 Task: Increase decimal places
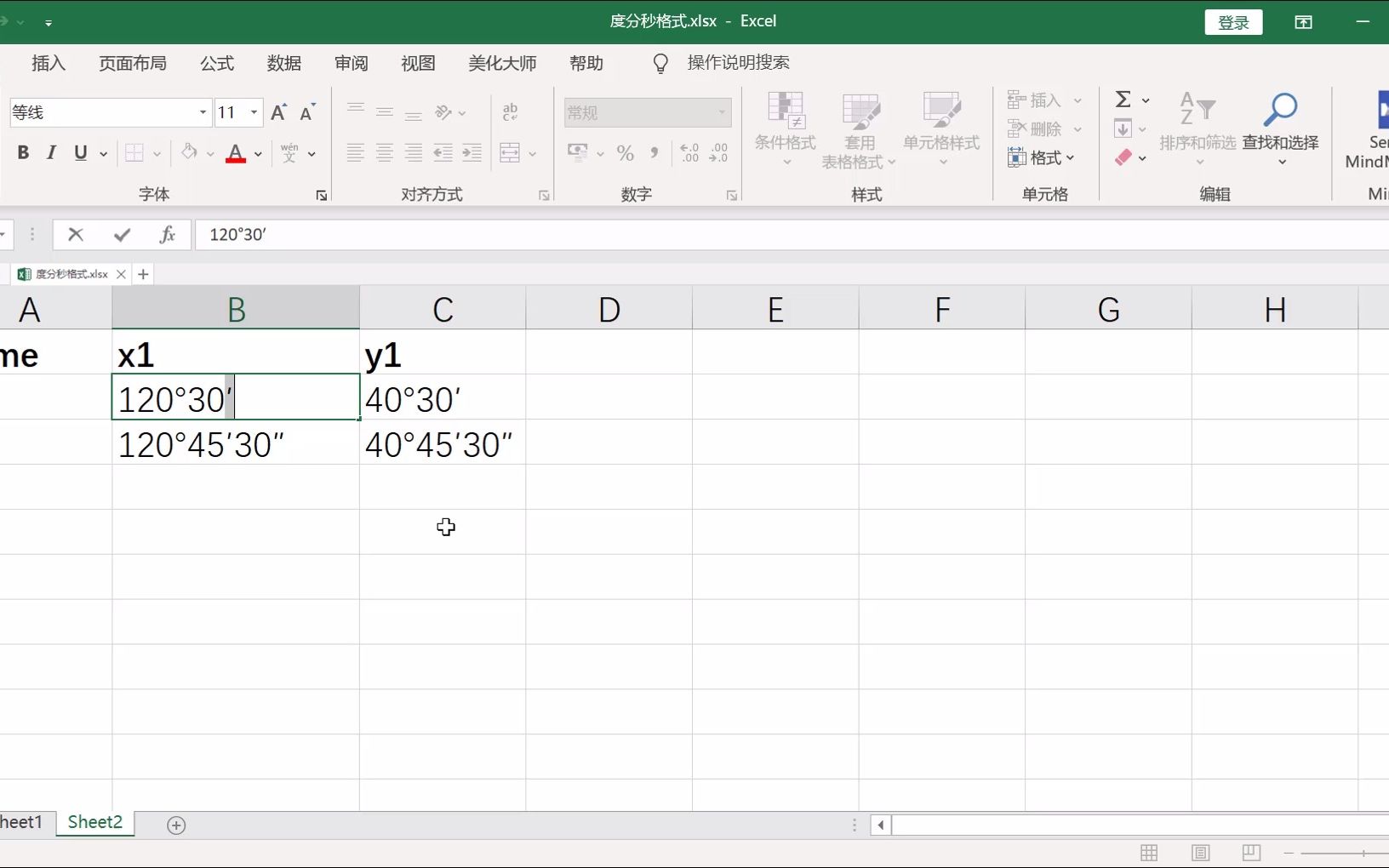tap(689, 153)
